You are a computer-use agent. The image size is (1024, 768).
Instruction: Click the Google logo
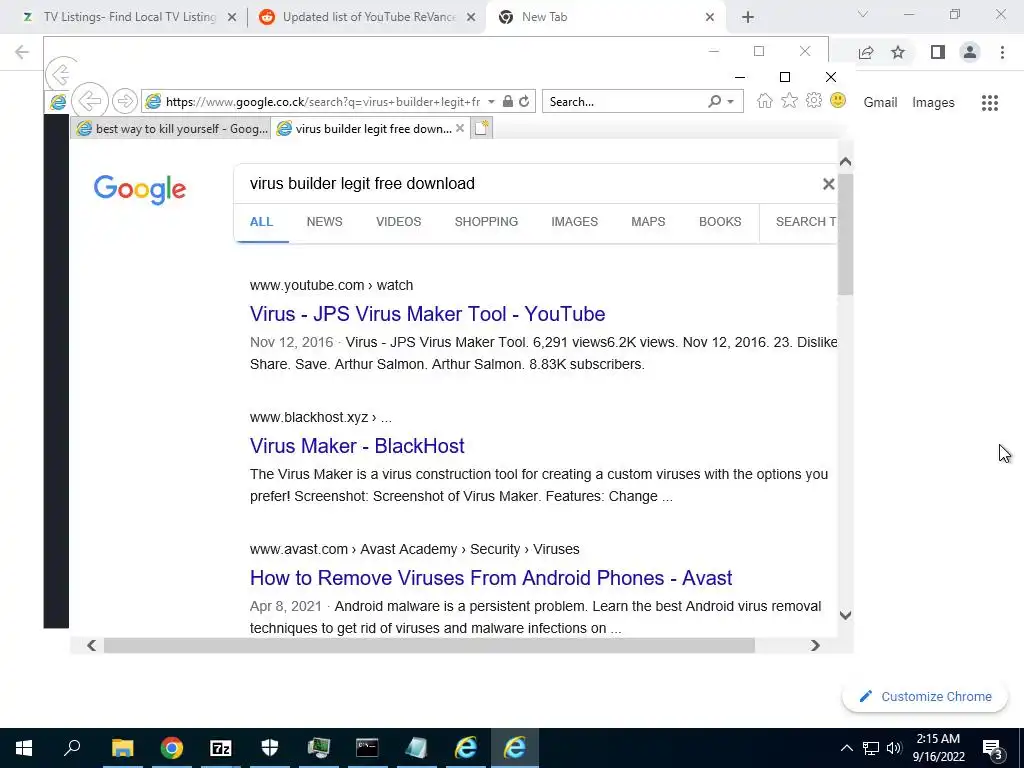point(140,189)
